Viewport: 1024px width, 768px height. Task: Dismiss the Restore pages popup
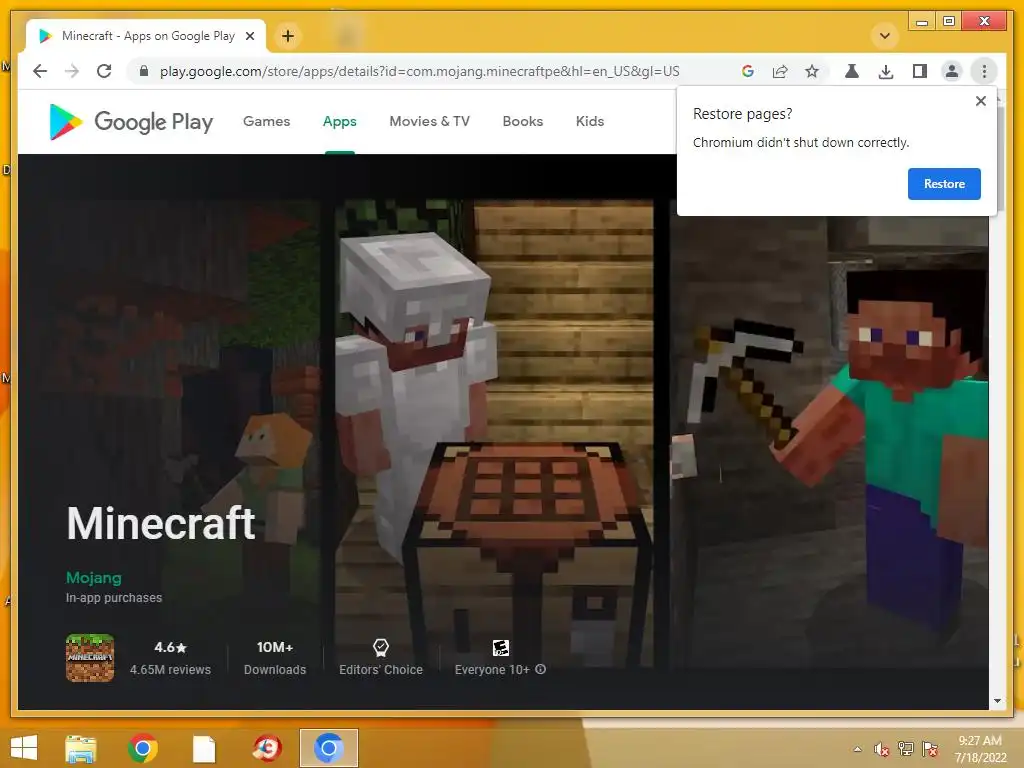click(x=980, y=101)
